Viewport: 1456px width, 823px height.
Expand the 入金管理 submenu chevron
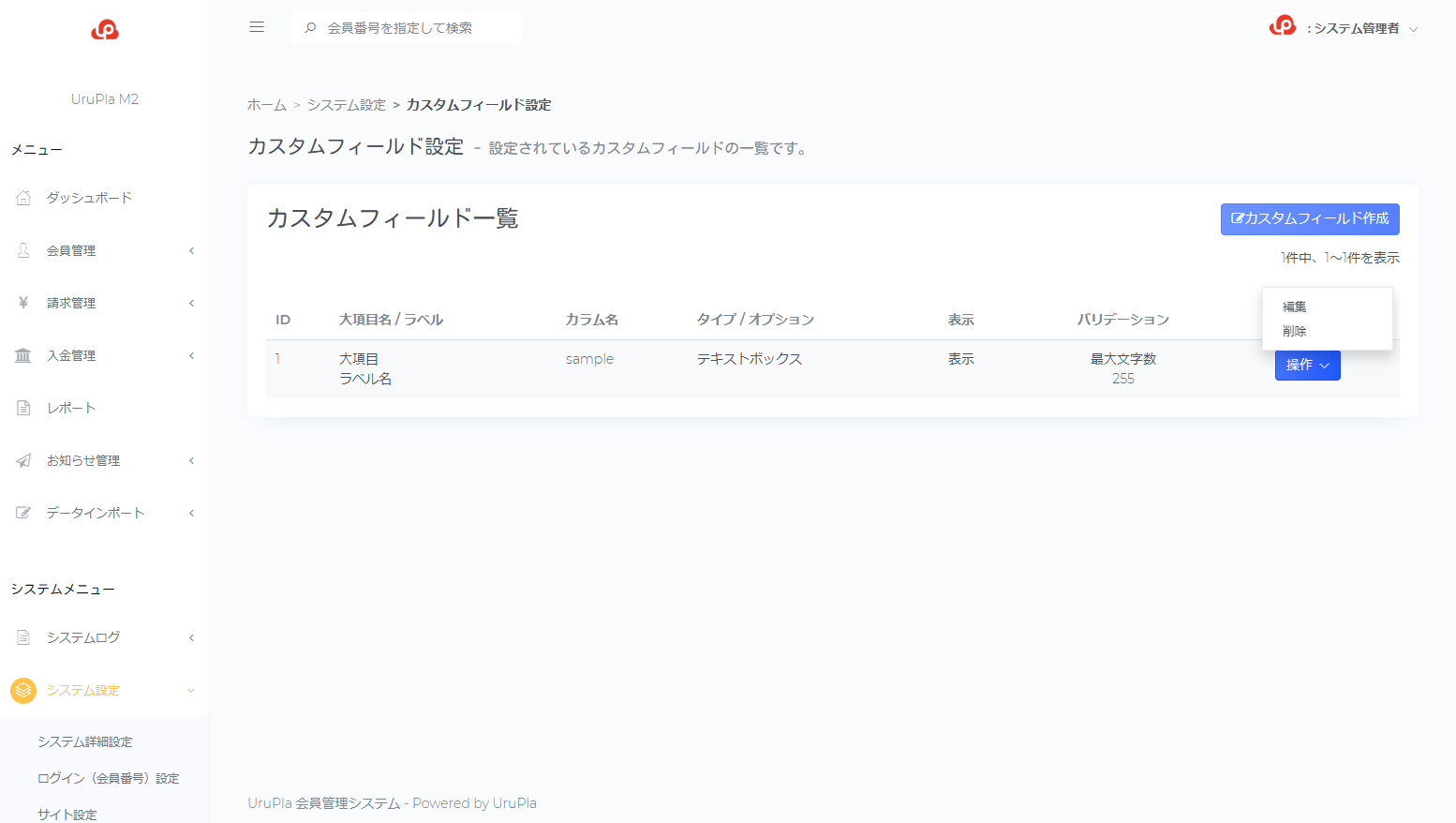tap(191, 355)
